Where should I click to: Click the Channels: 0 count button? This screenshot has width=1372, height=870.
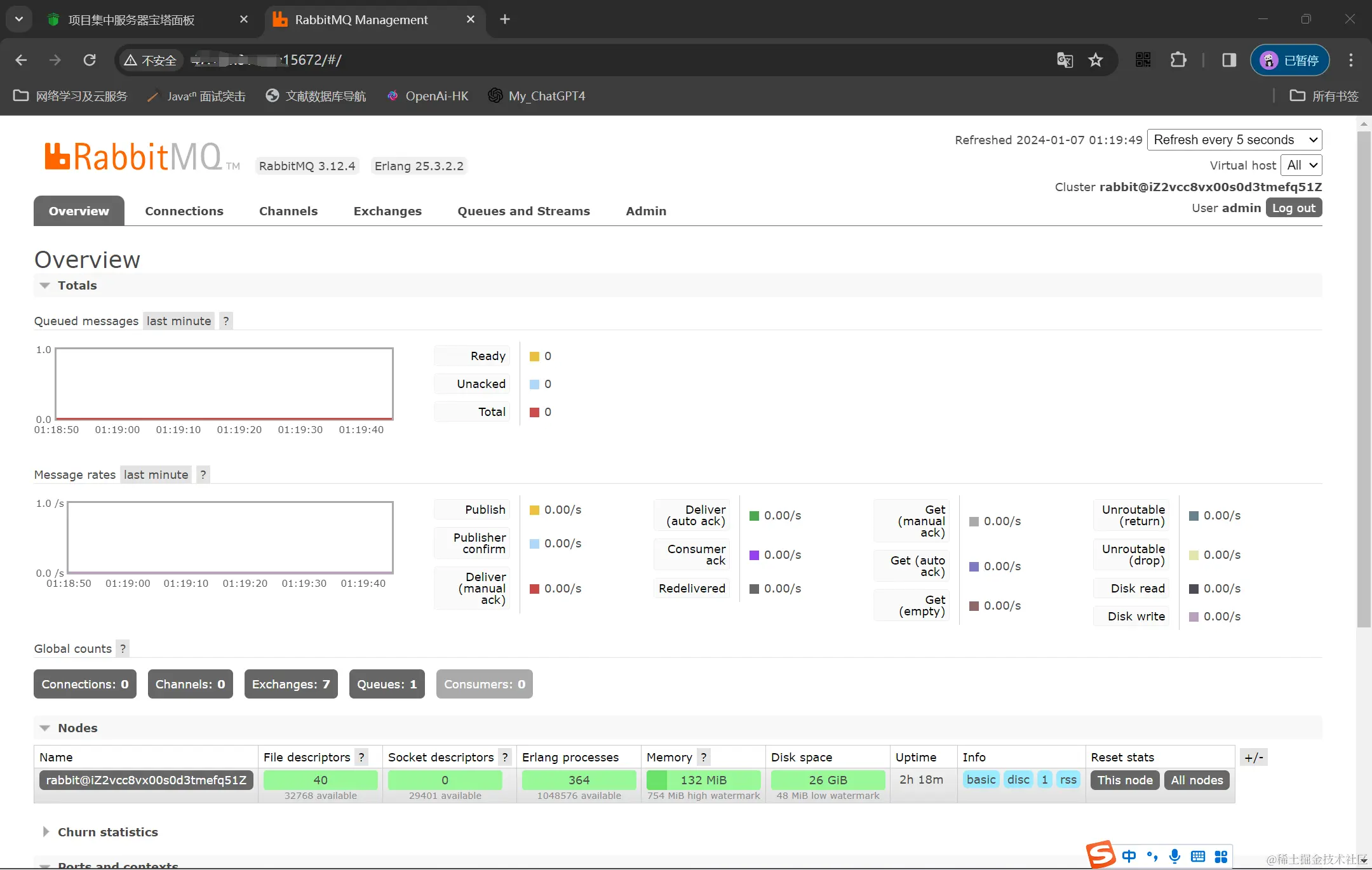point(191,684)
